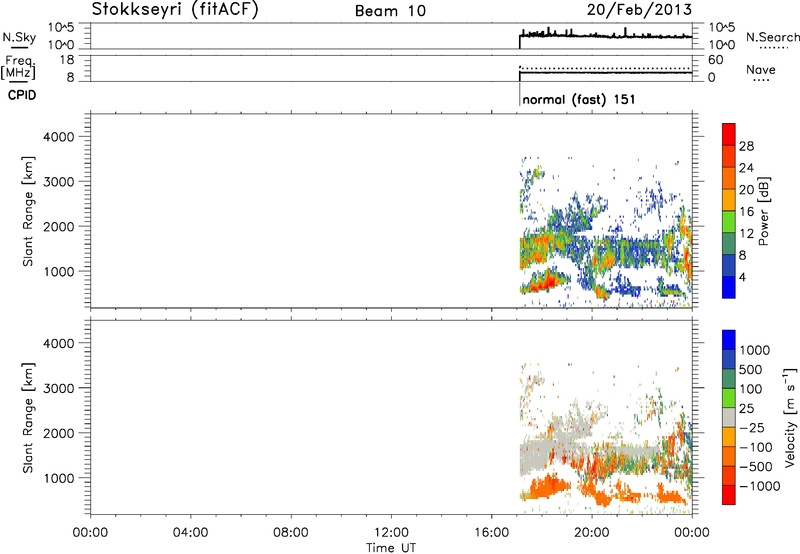Click the '4' Power colorbar tick label
Viewport: 800px width, 554px height.
742,278
